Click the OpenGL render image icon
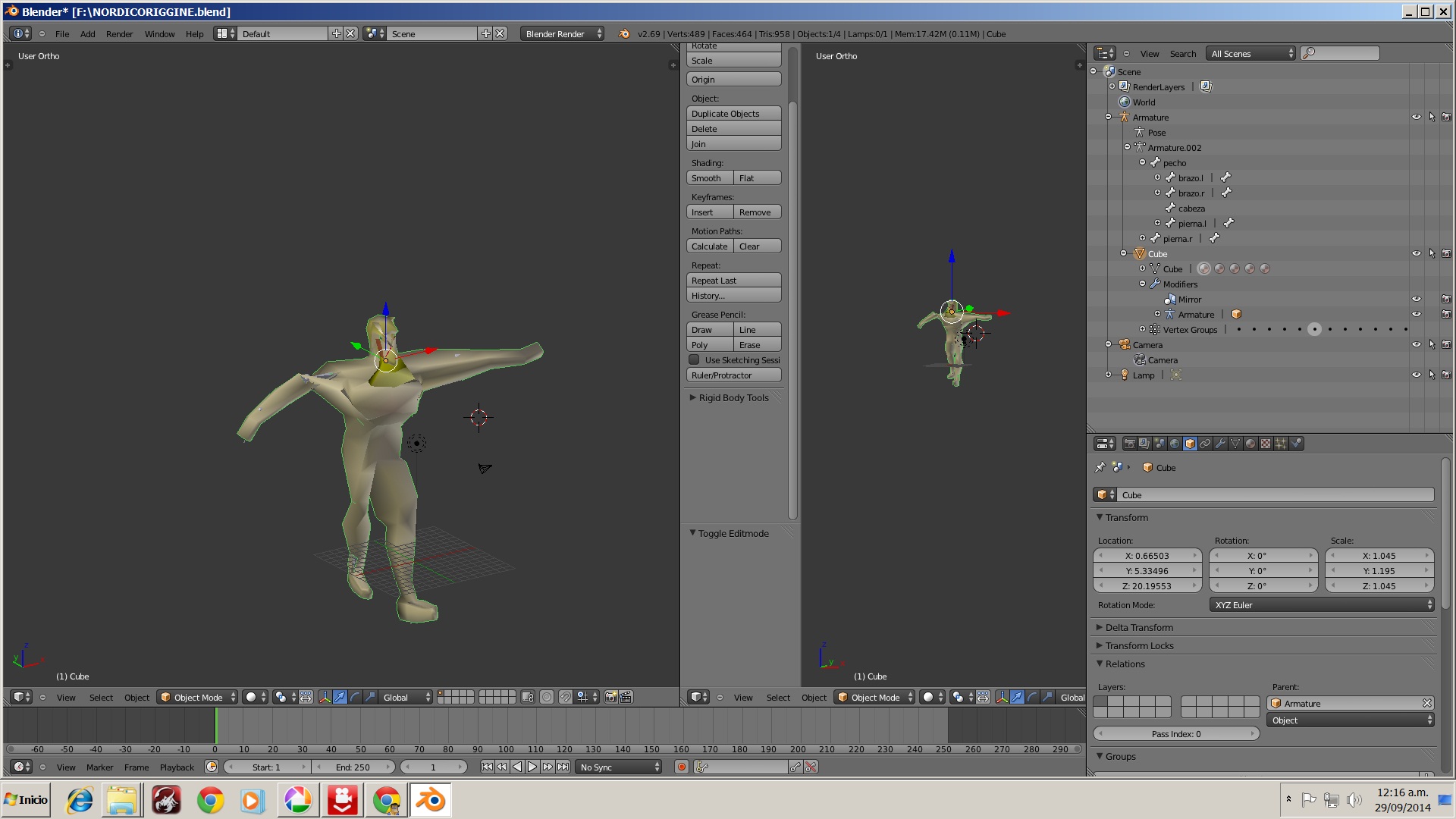This screenshot has width=1456, height=819. point(610,697)
